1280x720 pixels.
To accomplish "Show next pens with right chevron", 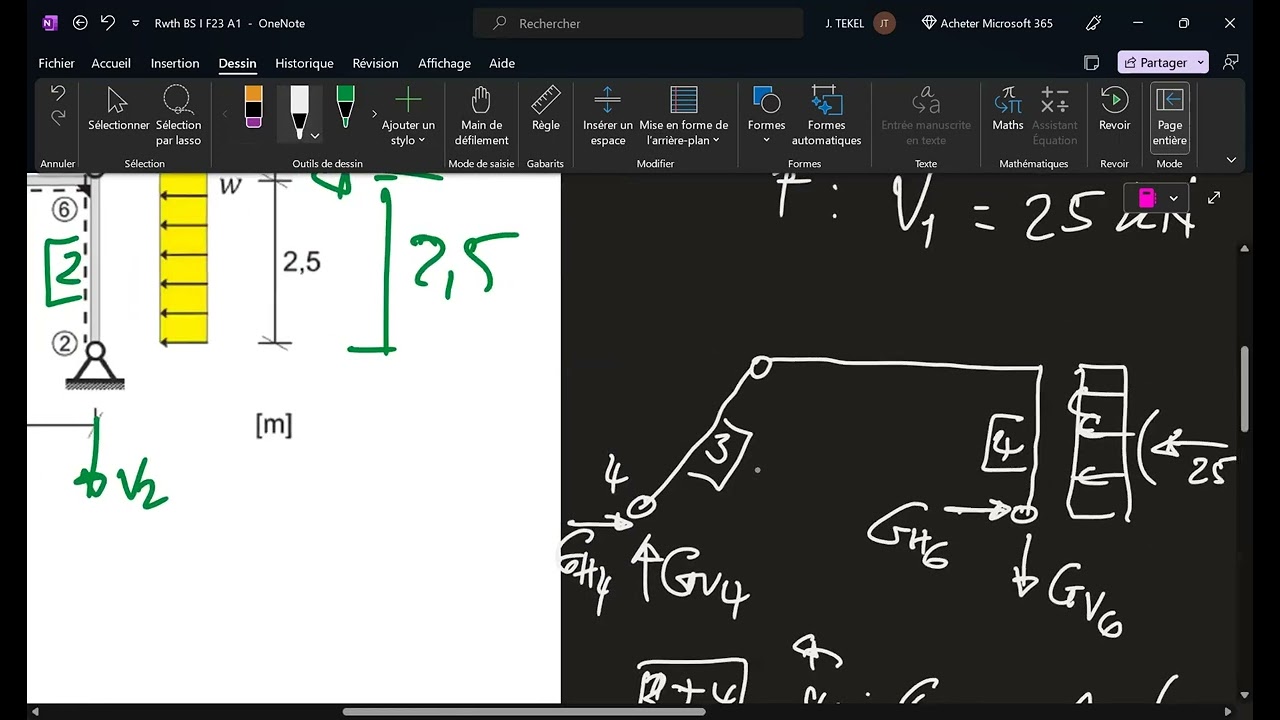I will click(374, 114).
